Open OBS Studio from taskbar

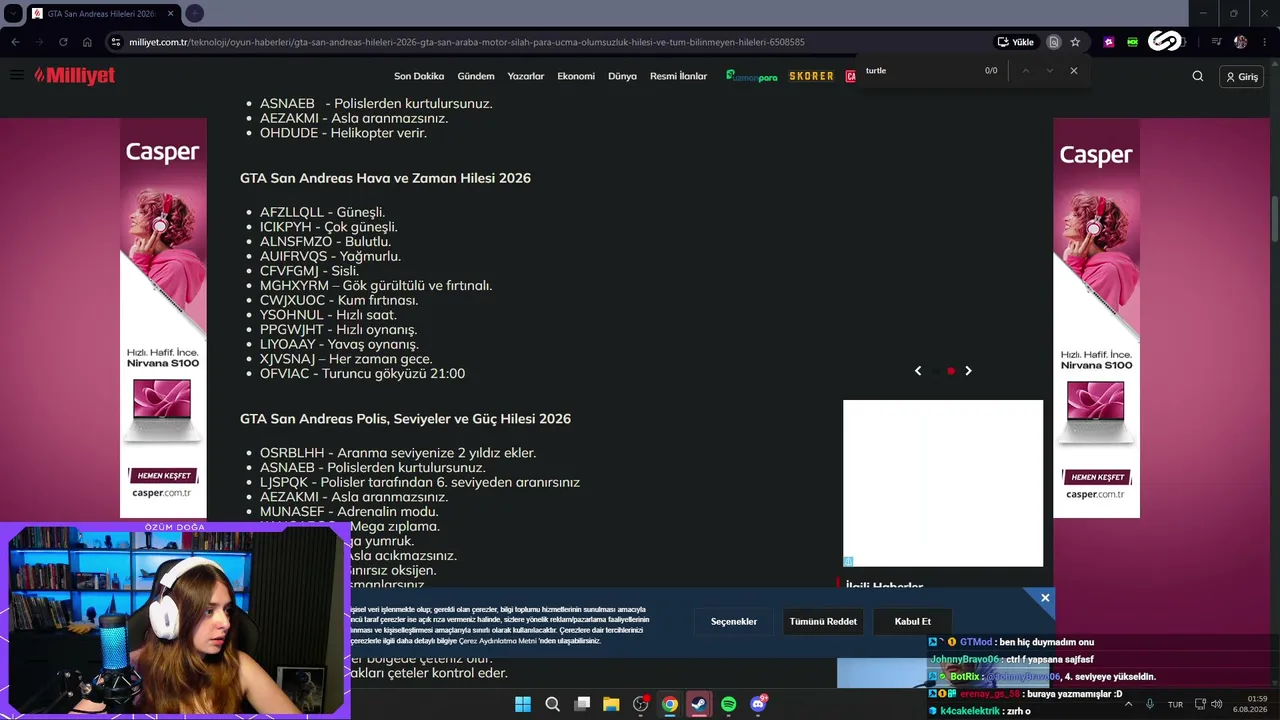pos(641,704)
